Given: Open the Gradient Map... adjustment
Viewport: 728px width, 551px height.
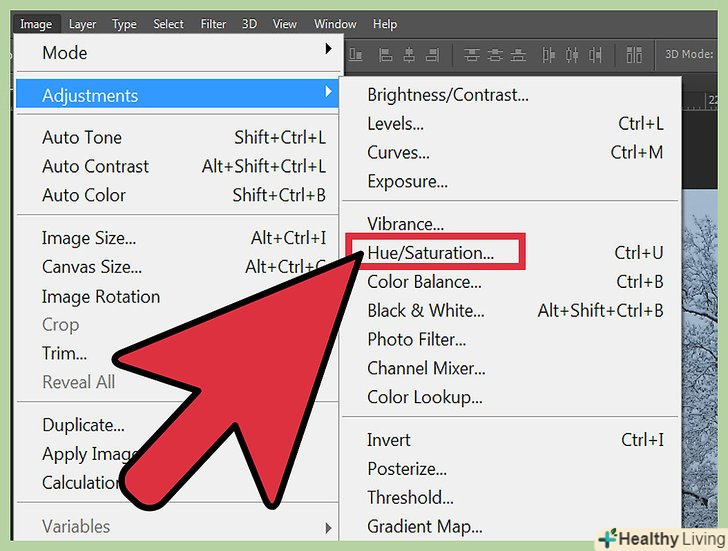Looking at the screenshot, I should (511, 526).
